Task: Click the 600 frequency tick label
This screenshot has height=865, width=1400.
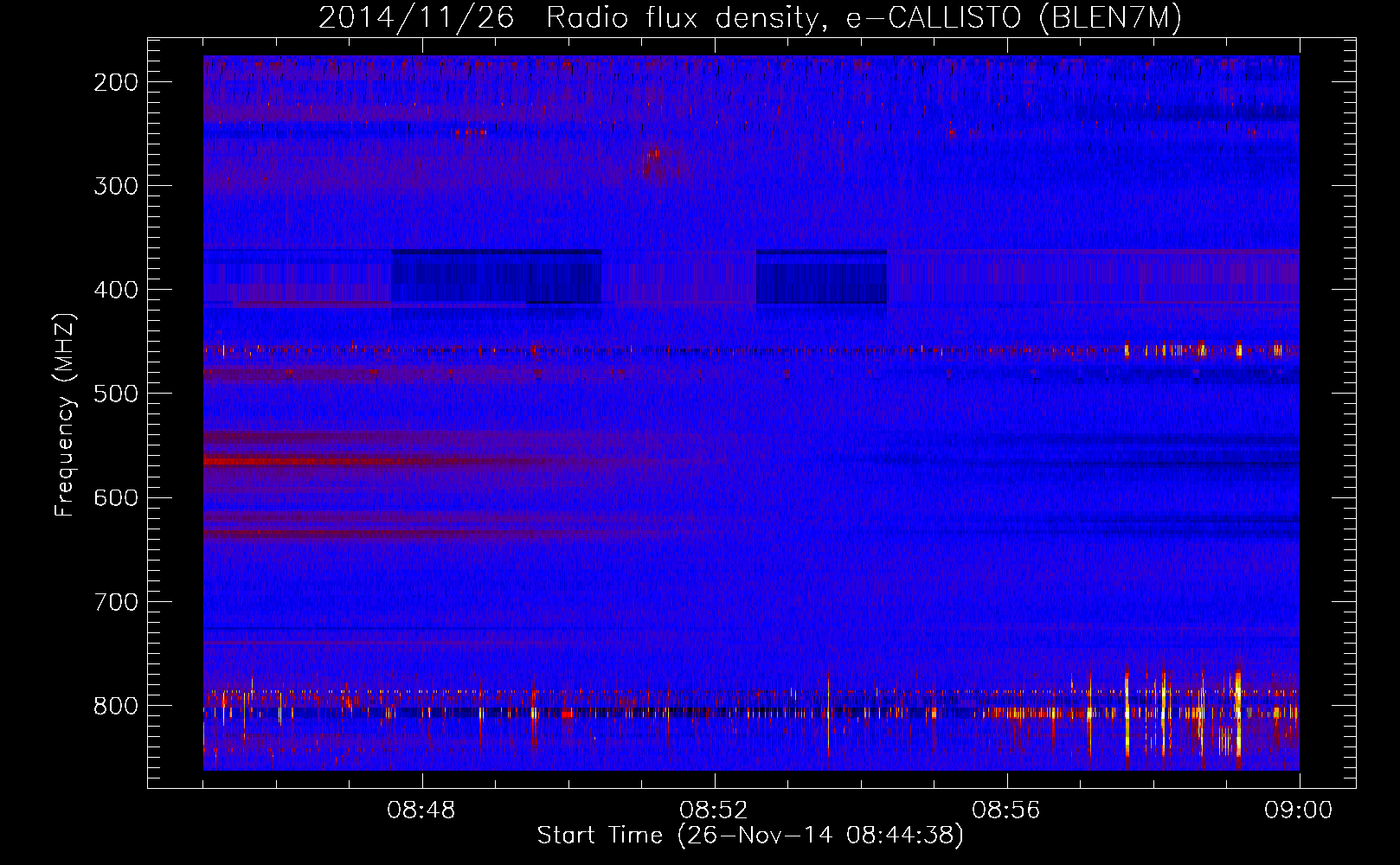Action: point(115,497)
